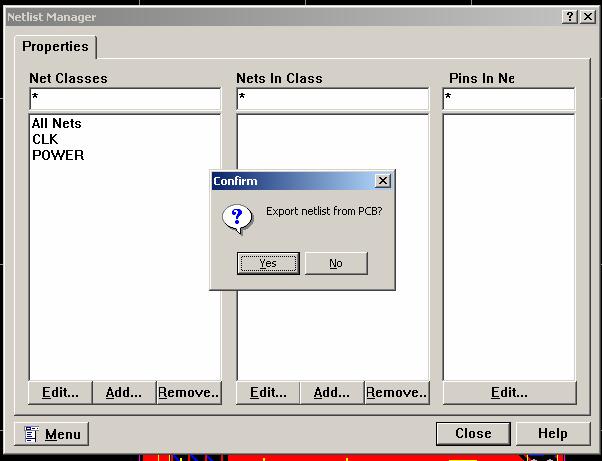Viewport: 602px width, 461px height.
Task: Click Edit under Pins In Net
Action: (x=509, y=393)
